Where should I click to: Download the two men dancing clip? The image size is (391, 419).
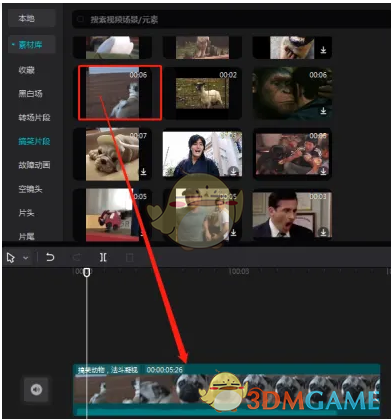(x=233, y=232)
